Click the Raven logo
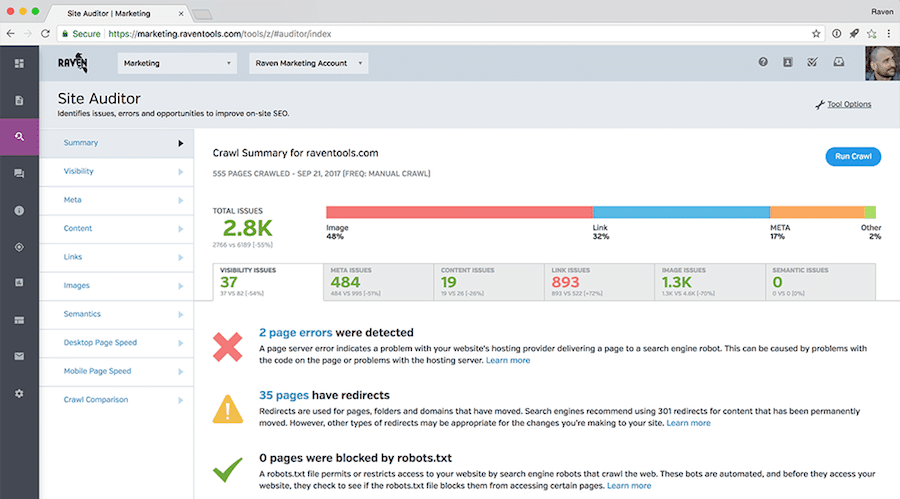This screenshot has width=900, height=499. click(x=73, y=63)
